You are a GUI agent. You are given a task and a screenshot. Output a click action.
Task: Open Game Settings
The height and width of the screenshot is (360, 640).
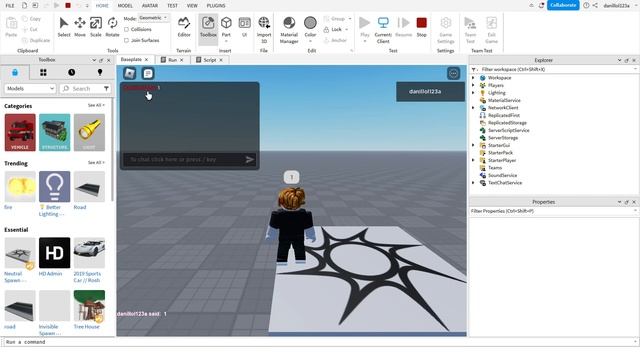coord(446,29)
